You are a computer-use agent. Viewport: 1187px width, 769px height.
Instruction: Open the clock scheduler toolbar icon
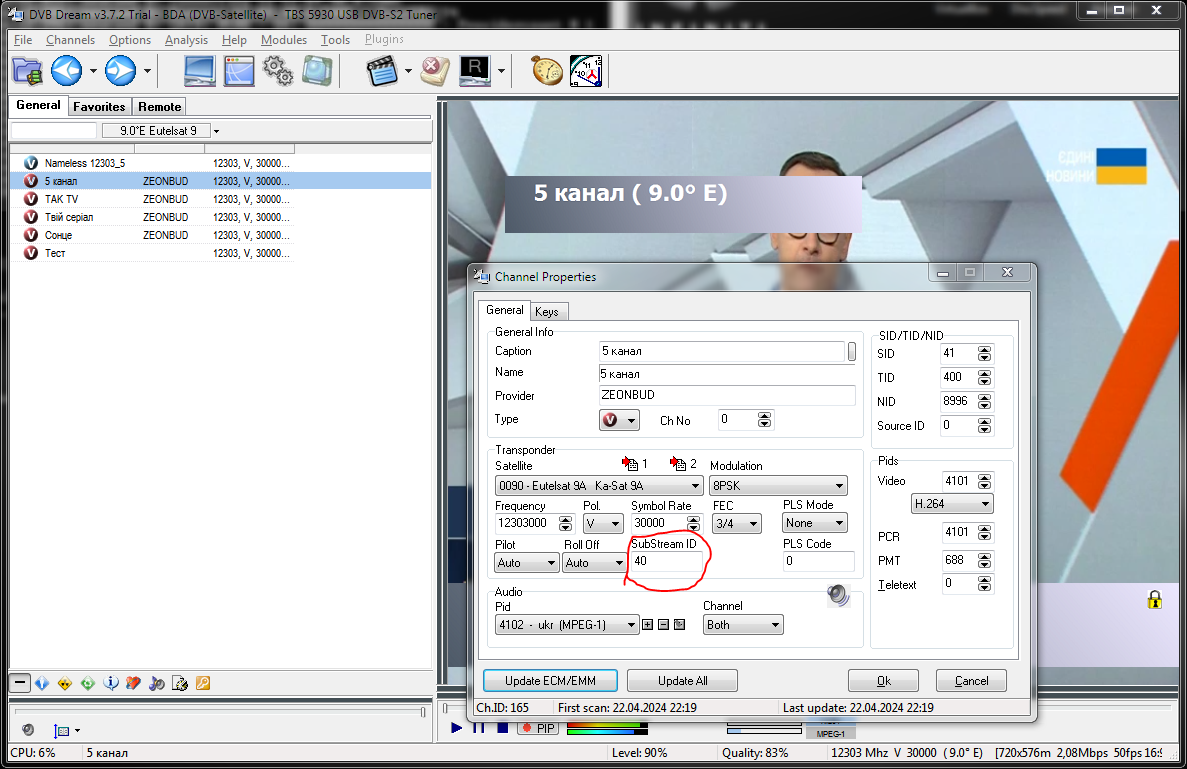tap(586, 71)
